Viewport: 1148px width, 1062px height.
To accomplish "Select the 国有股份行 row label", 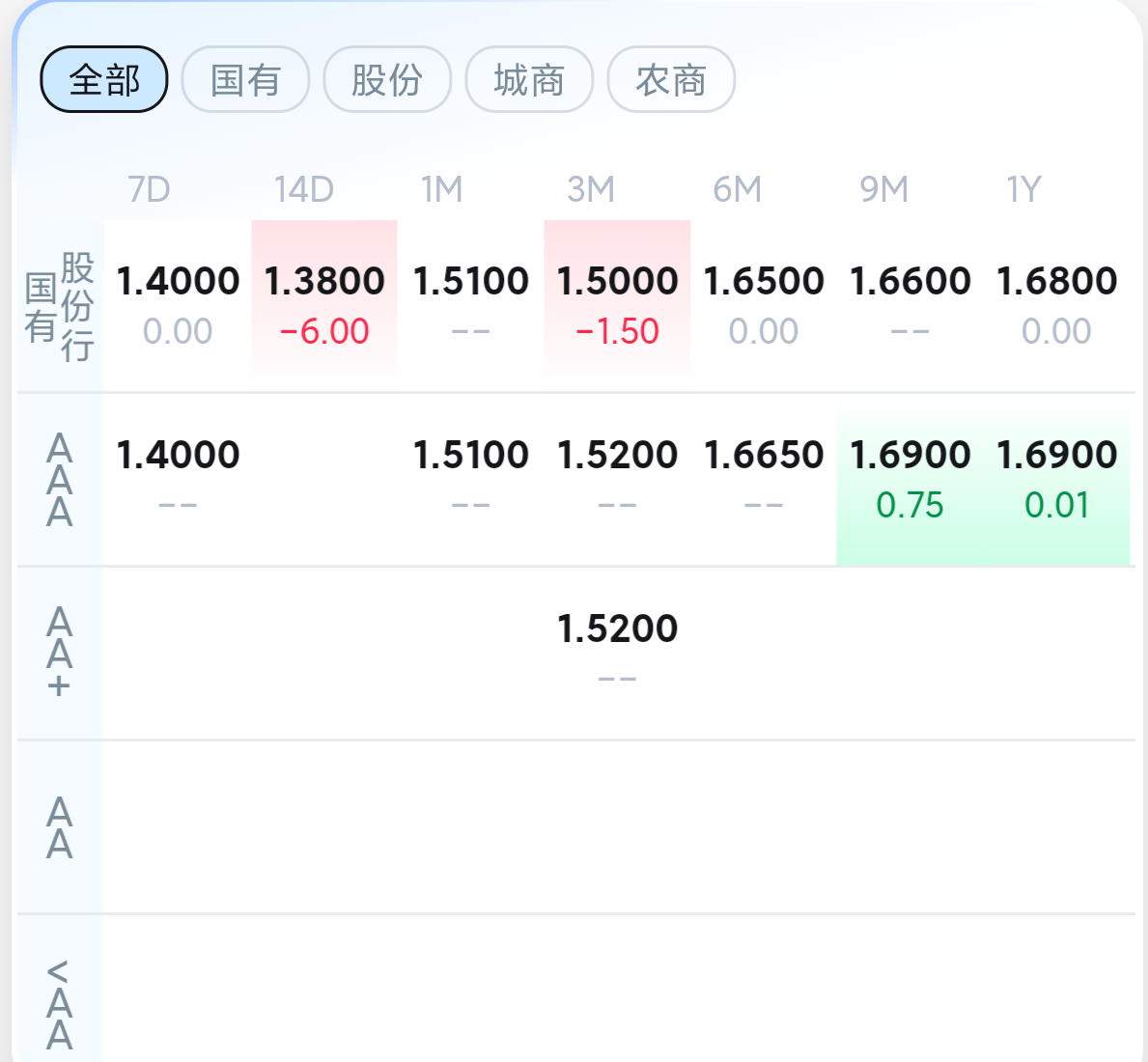I will [60, 307].
